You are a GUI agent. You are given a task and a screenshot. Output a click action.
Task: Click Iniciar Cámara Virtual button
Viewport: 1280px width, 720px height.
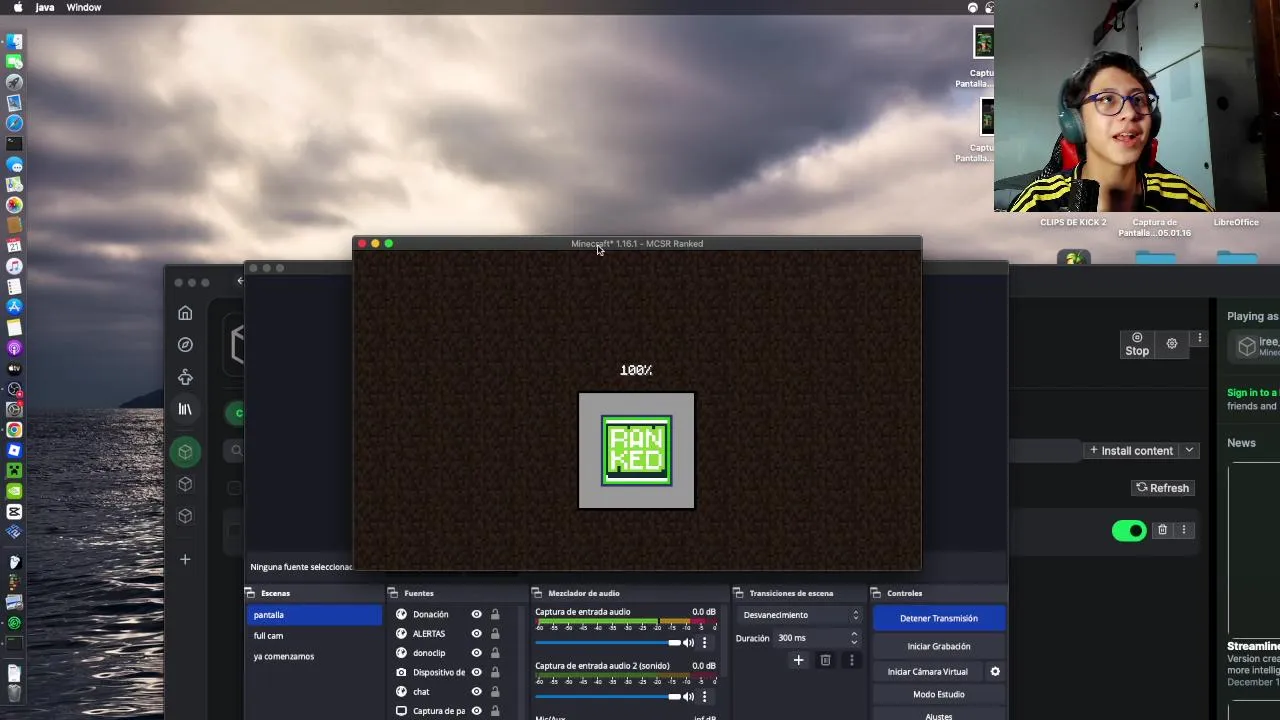click(x=927, y=672)
